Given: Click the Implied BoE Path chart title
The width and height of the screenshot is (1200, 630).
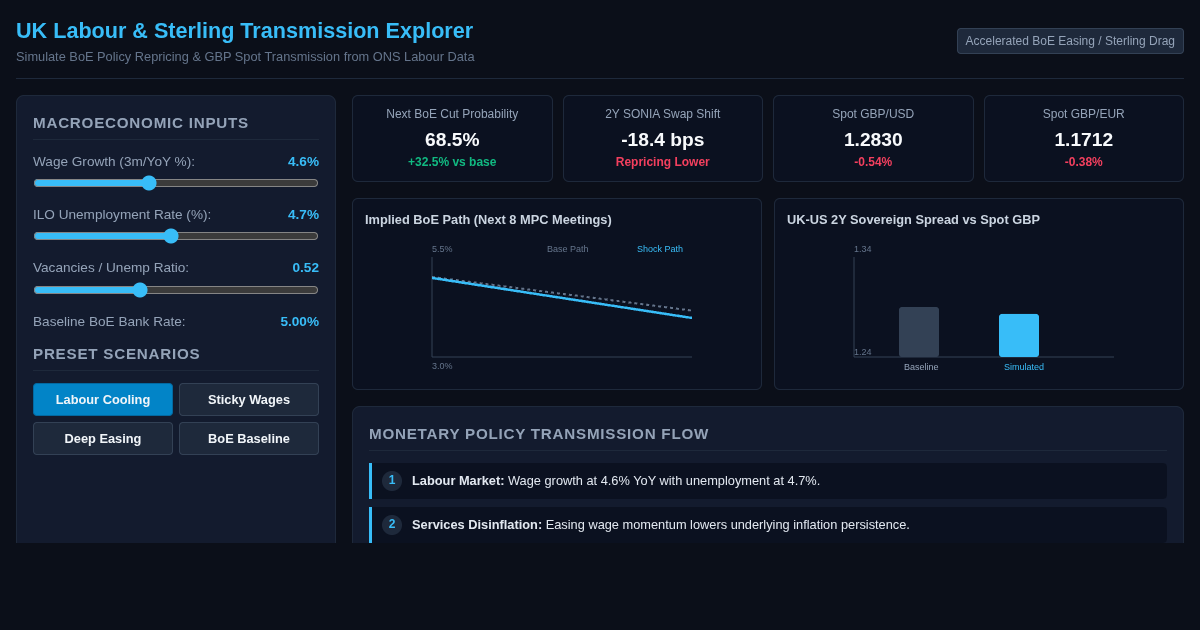Looking at the screenshot, I should (x=488, y=220).
